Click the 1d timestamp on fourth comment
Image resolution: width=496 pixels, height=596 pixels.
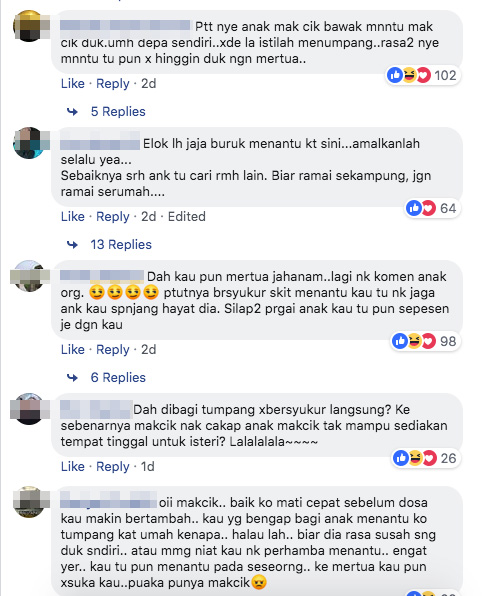(147, 466)
